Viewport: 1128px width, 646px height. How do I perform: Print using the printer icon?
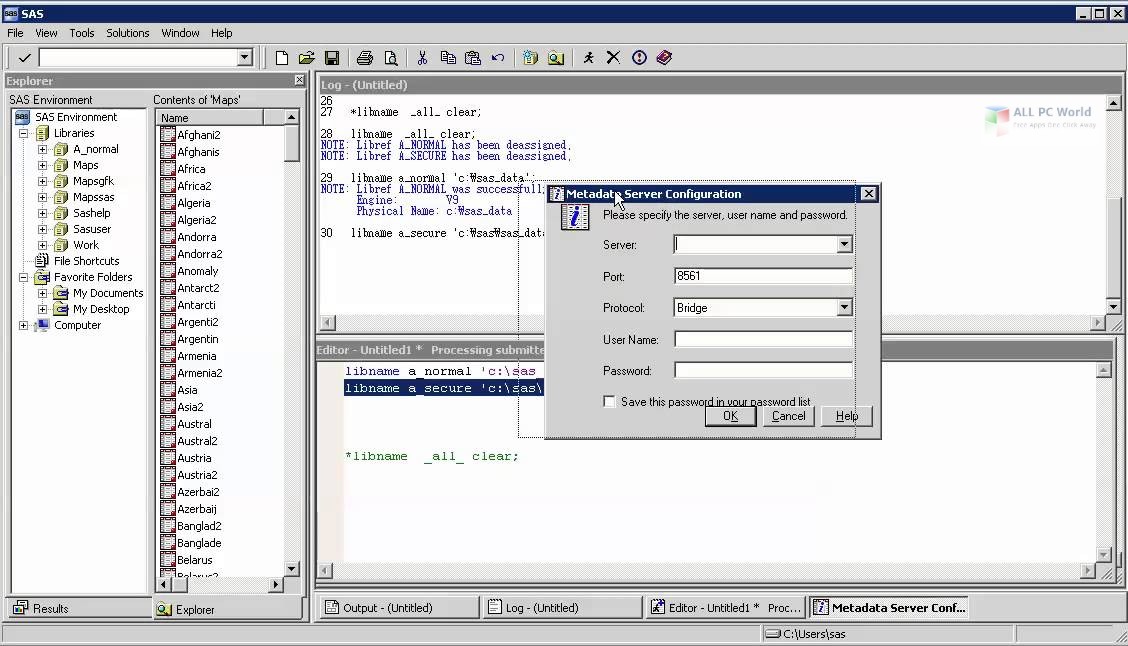[x=365, y=58]
